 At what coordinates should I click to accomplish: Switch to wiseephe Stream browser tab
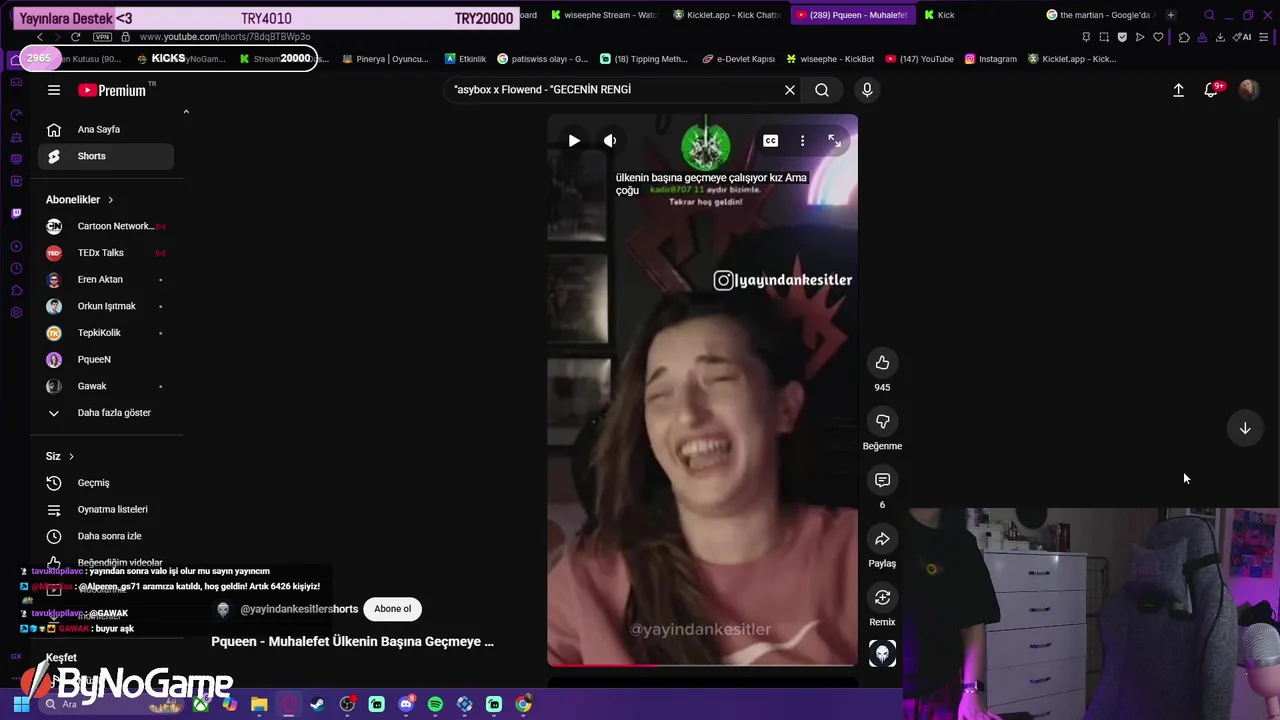(602, 15)
